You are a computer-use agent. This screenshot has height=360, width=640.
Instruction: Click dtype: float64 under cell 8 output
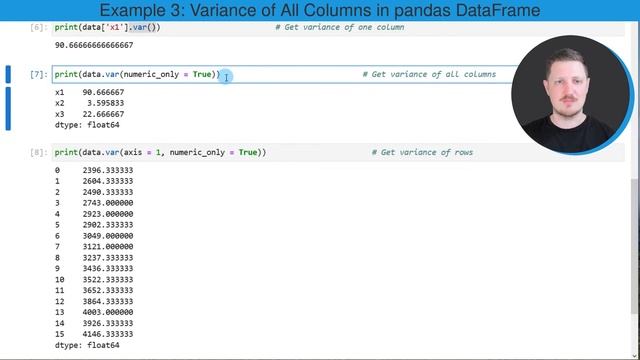point(87,345)
